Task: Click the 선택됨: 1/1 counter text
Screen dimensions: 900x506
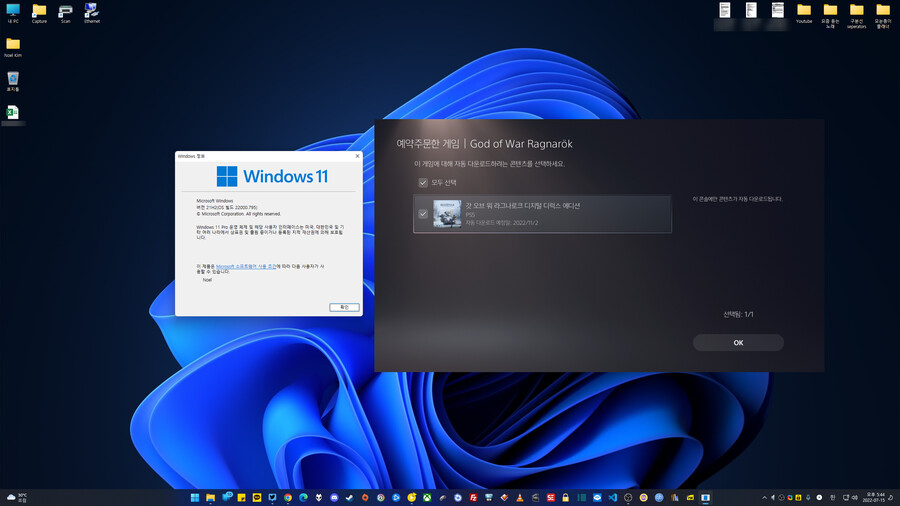Action: 738,314
